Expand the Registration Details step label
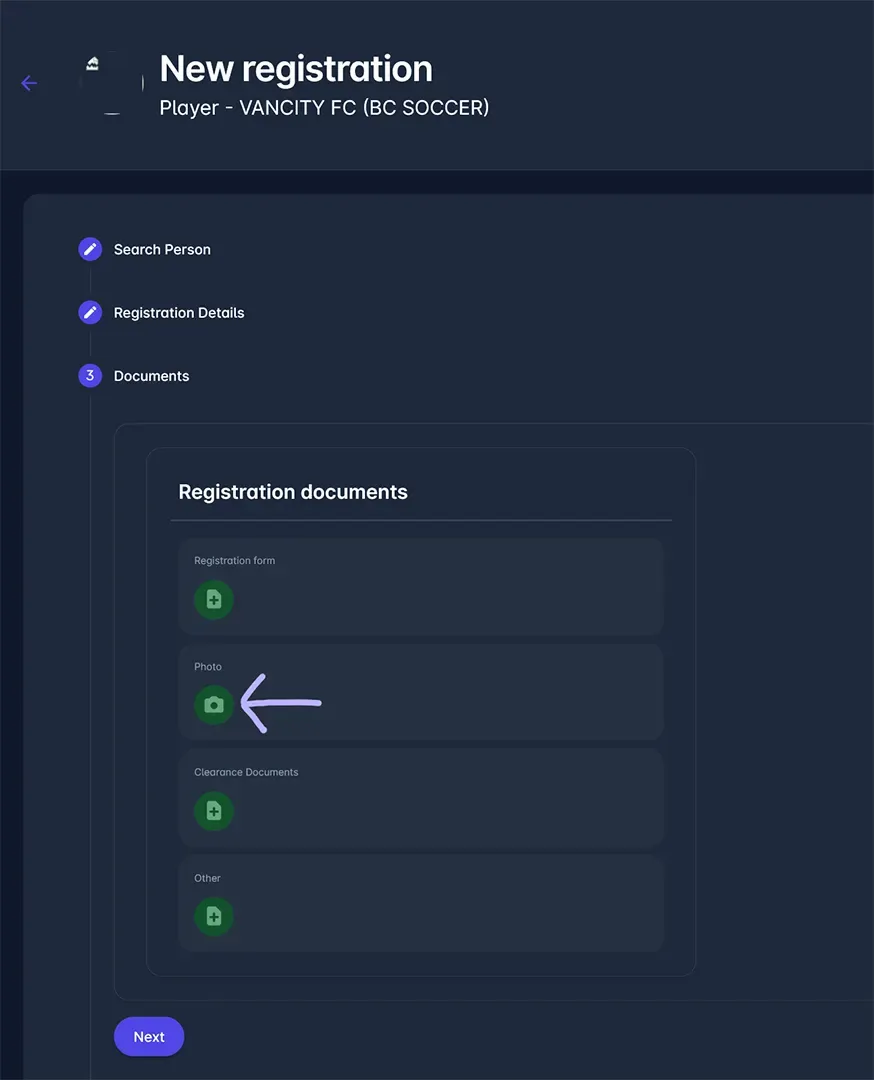This screenshot has height=1080, width=874. tap(179, 313)
